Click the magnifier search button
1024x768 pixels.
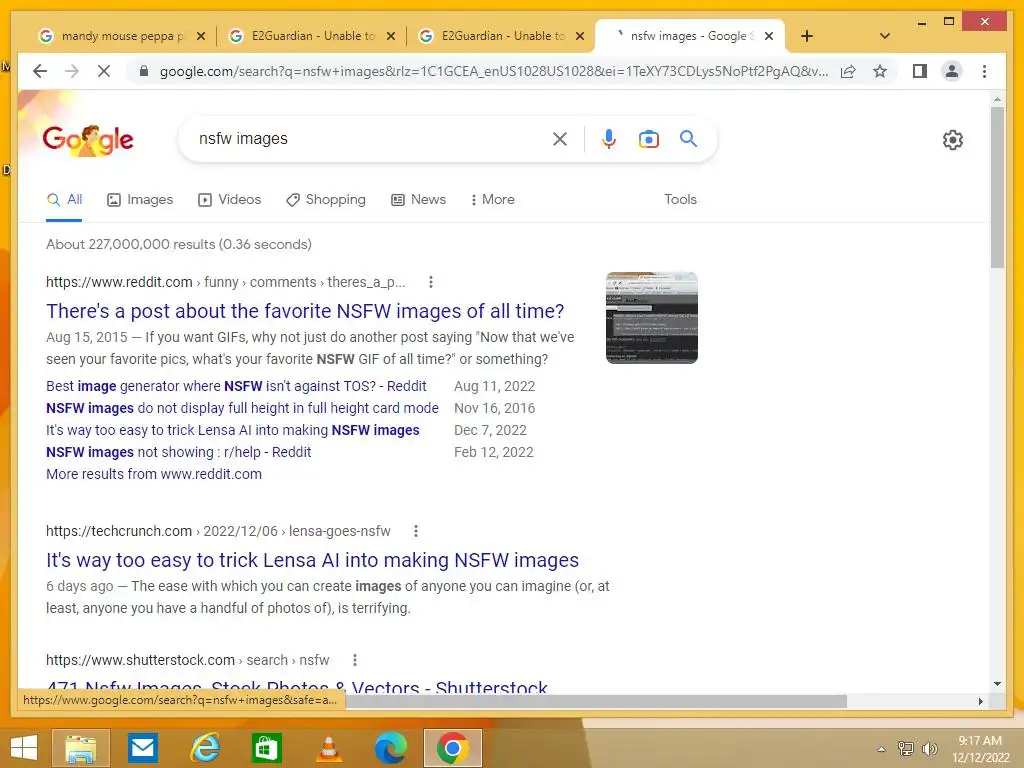688,138
